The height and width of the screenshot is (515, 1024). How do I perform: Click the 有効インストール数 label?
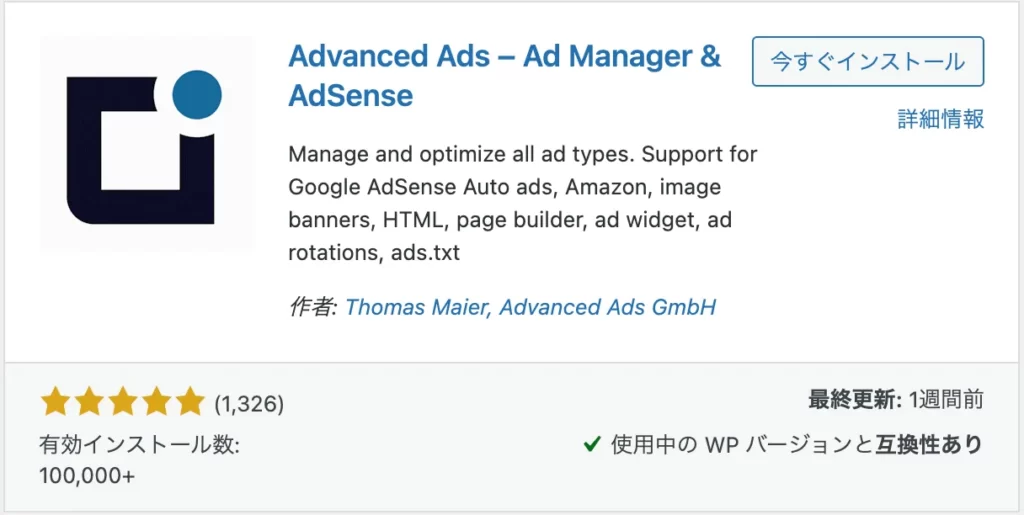140,446
